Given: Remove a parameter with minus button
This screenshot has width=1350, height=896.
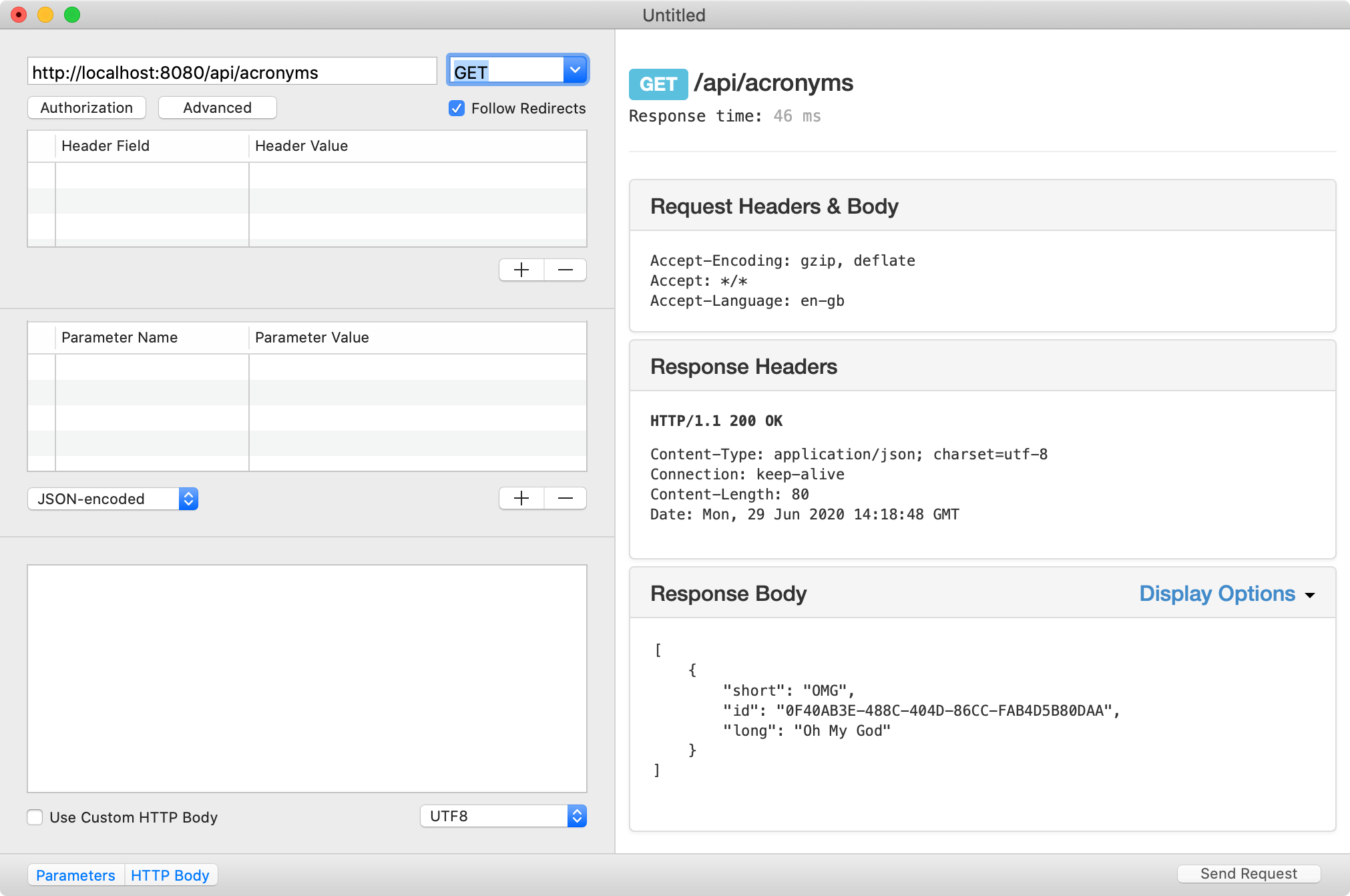Looking at the screenshot, I should pos(566,498).
